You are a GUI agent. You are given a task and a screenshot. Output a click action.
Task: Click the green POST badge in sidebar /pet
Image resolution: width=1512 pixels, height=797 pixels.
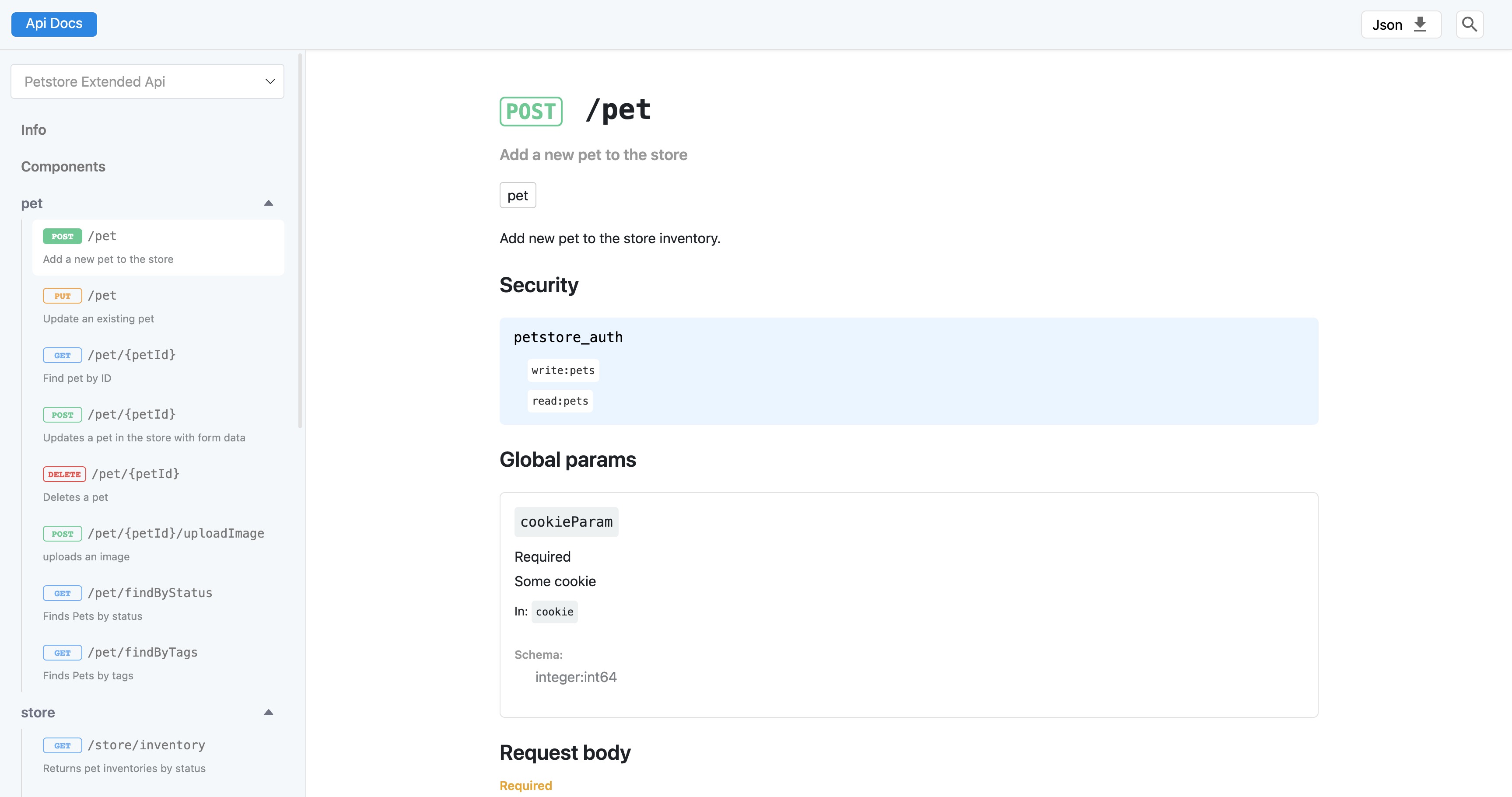pyautogui.click(x=62, y=237)
